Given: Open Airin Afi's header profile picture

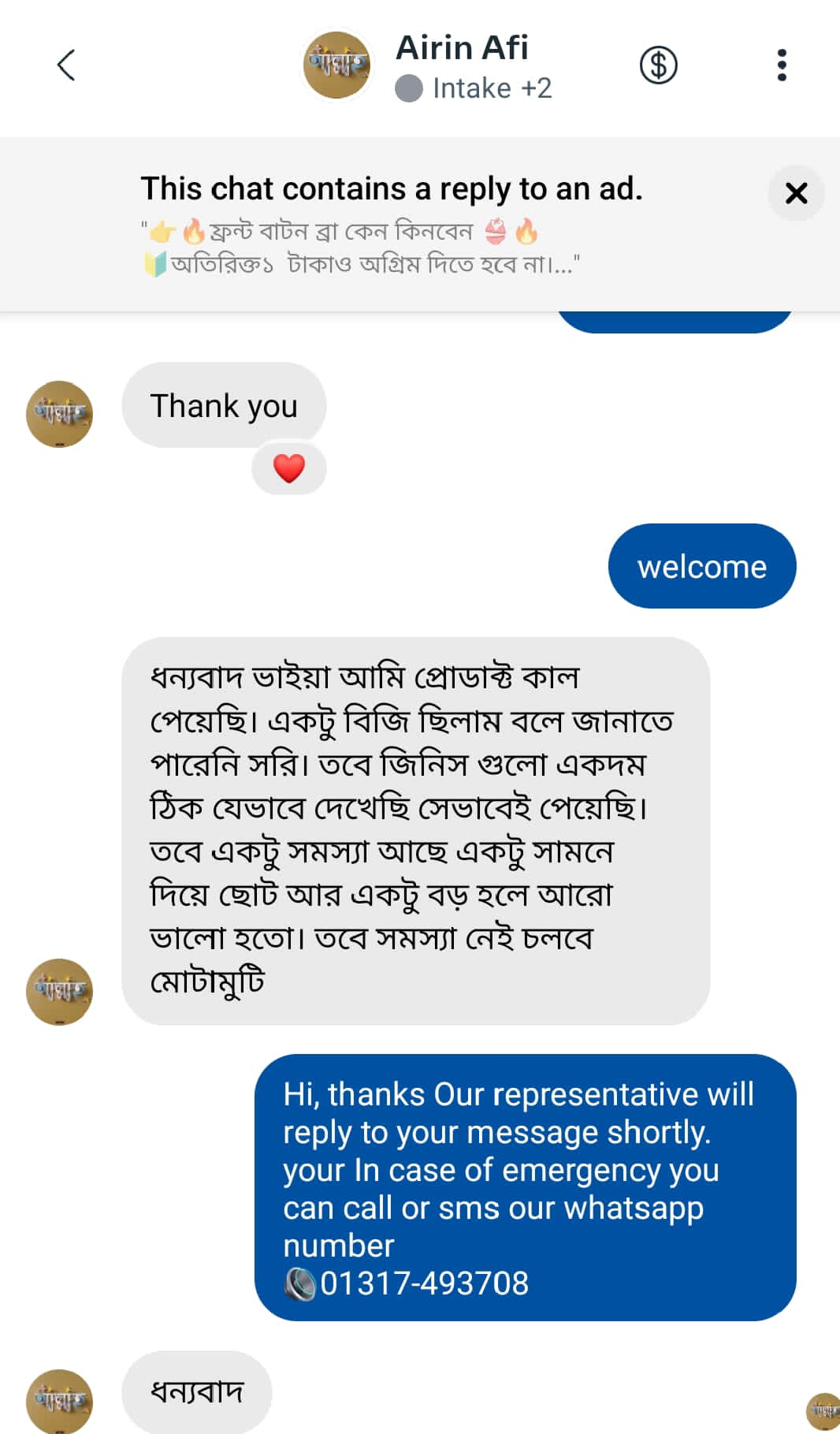Looking at the screenshot, I should [x=337, y=65].
